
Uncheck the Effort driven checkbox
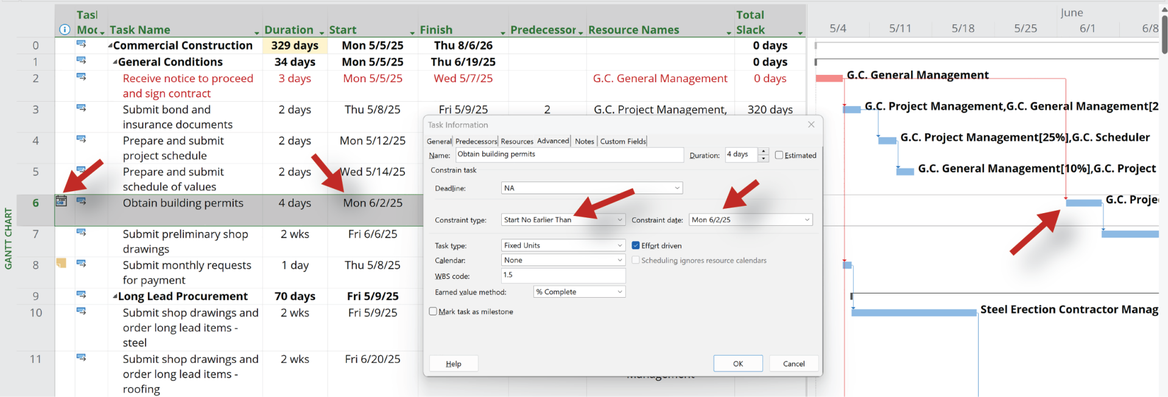pos(635,245)
